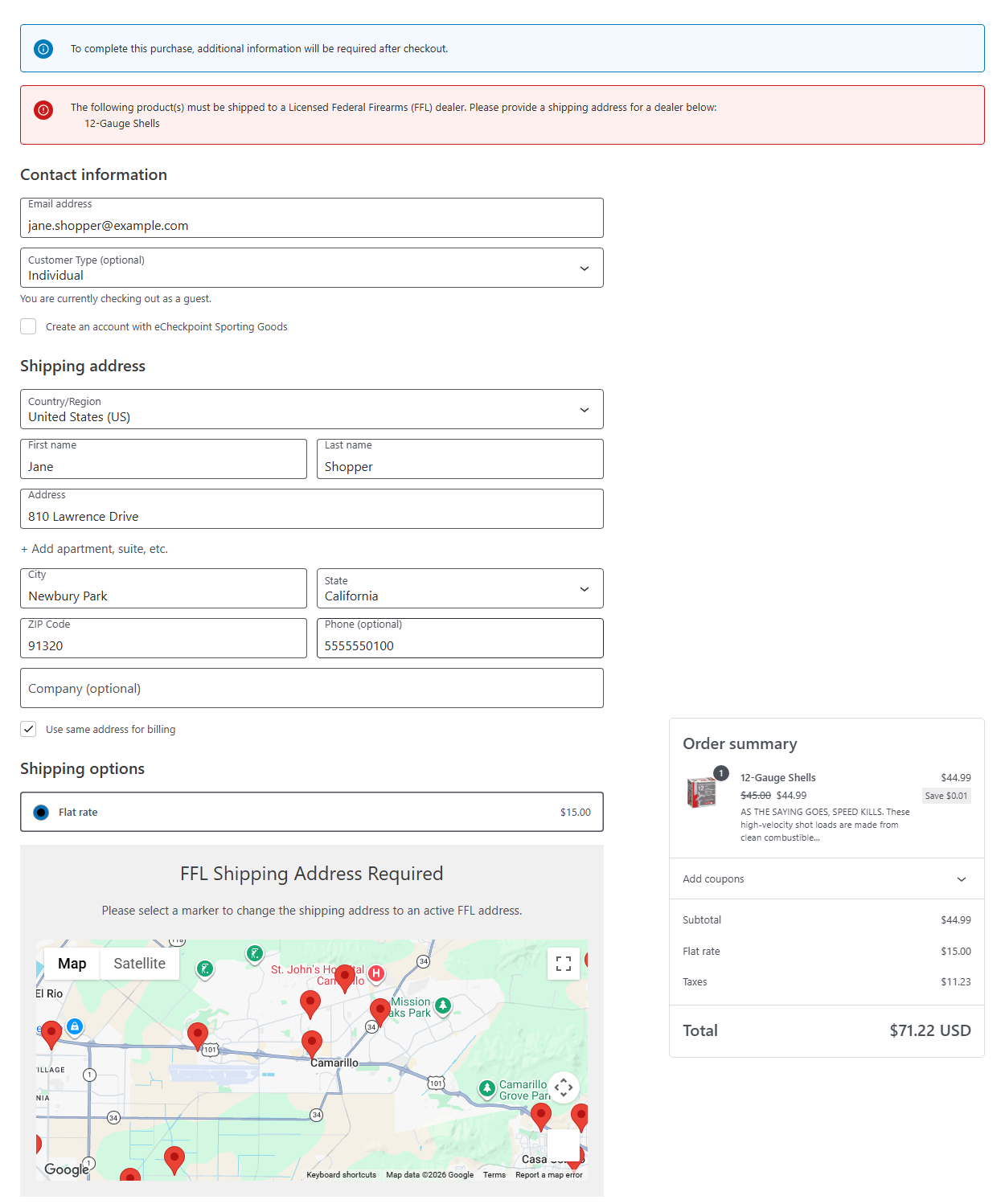This screenshot has height=1204, width=1005.
Task: Select the red marker beside the left Highway 101 shield
Action: coord(198,1035)
